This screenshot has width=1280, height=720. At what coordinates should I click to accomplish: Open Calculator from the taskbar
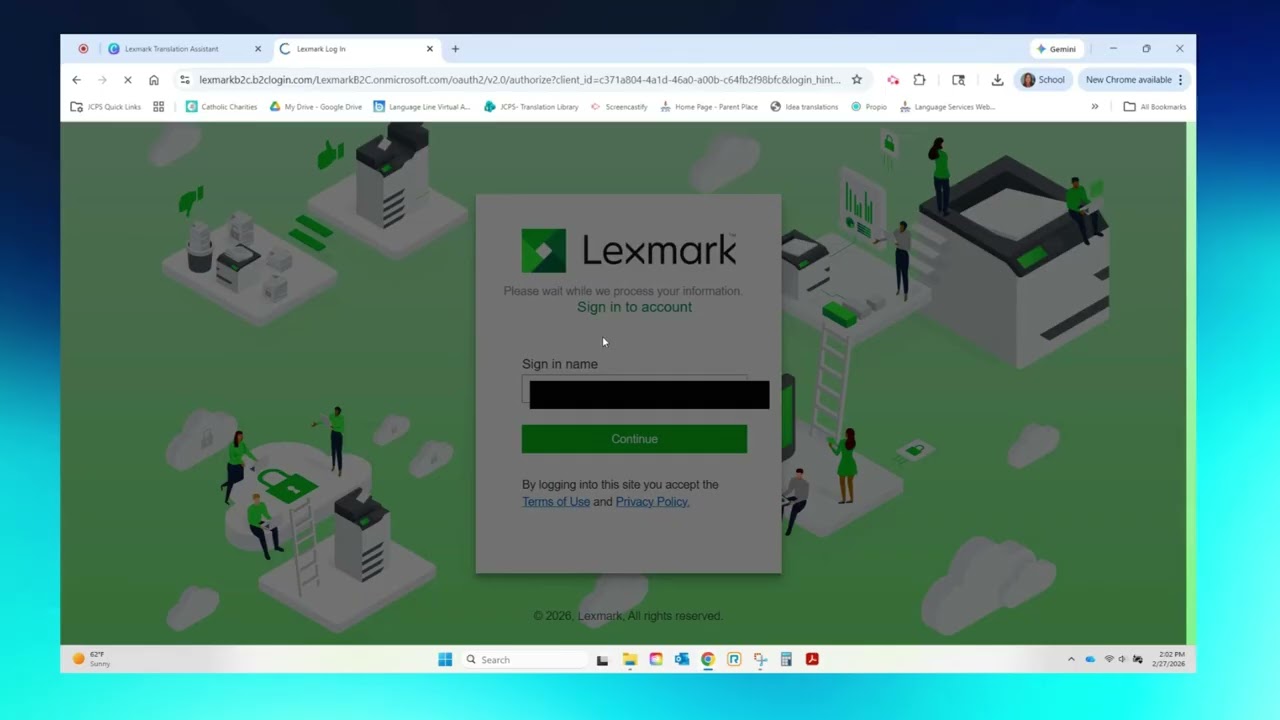point(786,660)
